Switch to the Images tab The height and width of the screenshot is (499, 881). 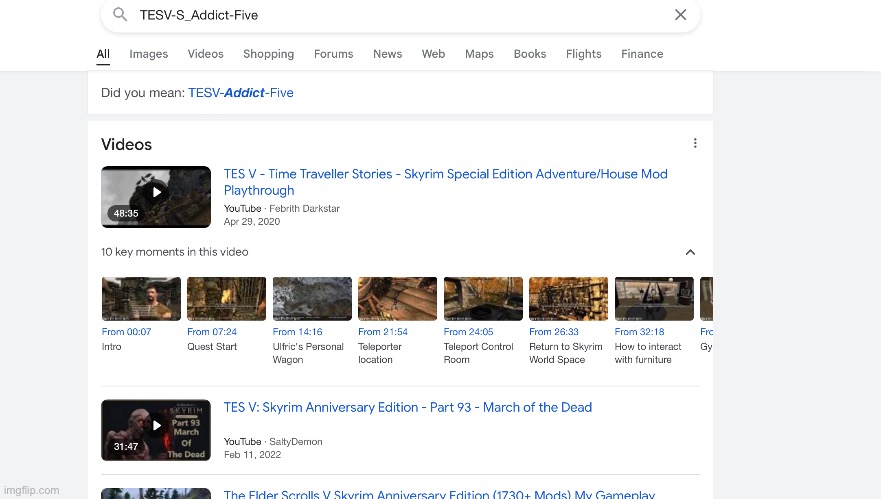click(149, 54)
